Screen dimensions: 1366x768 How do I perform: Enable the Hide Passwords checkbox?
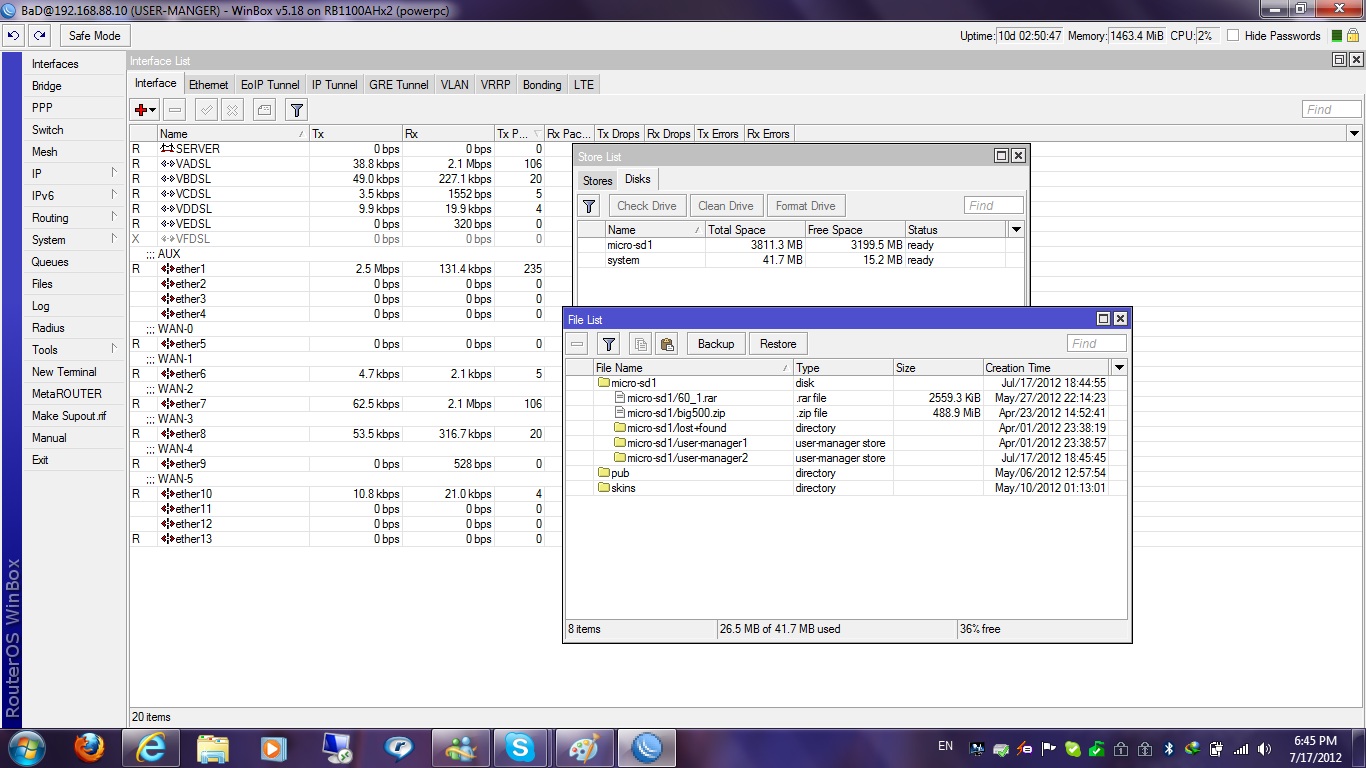(x=1233, y=35)
